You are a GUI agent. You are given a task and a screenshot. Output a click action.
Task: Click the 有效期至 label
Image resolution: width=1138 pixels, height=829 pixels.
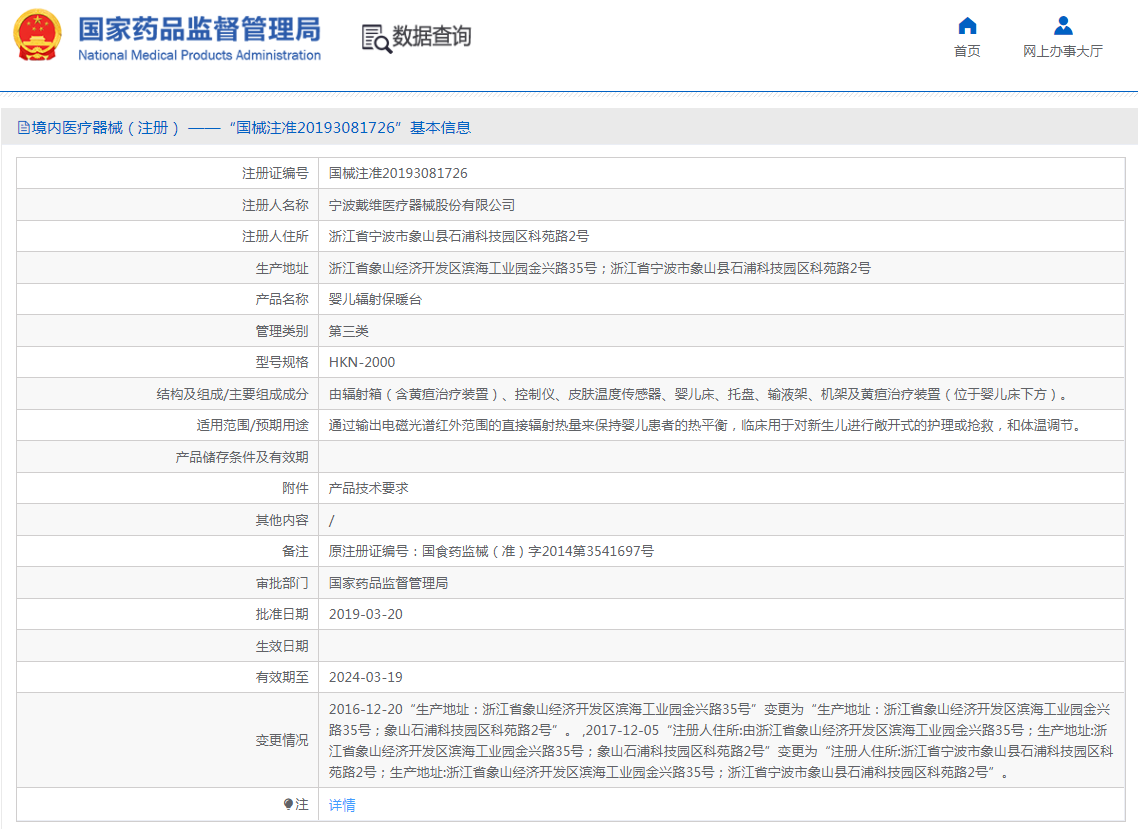(282, 677)
